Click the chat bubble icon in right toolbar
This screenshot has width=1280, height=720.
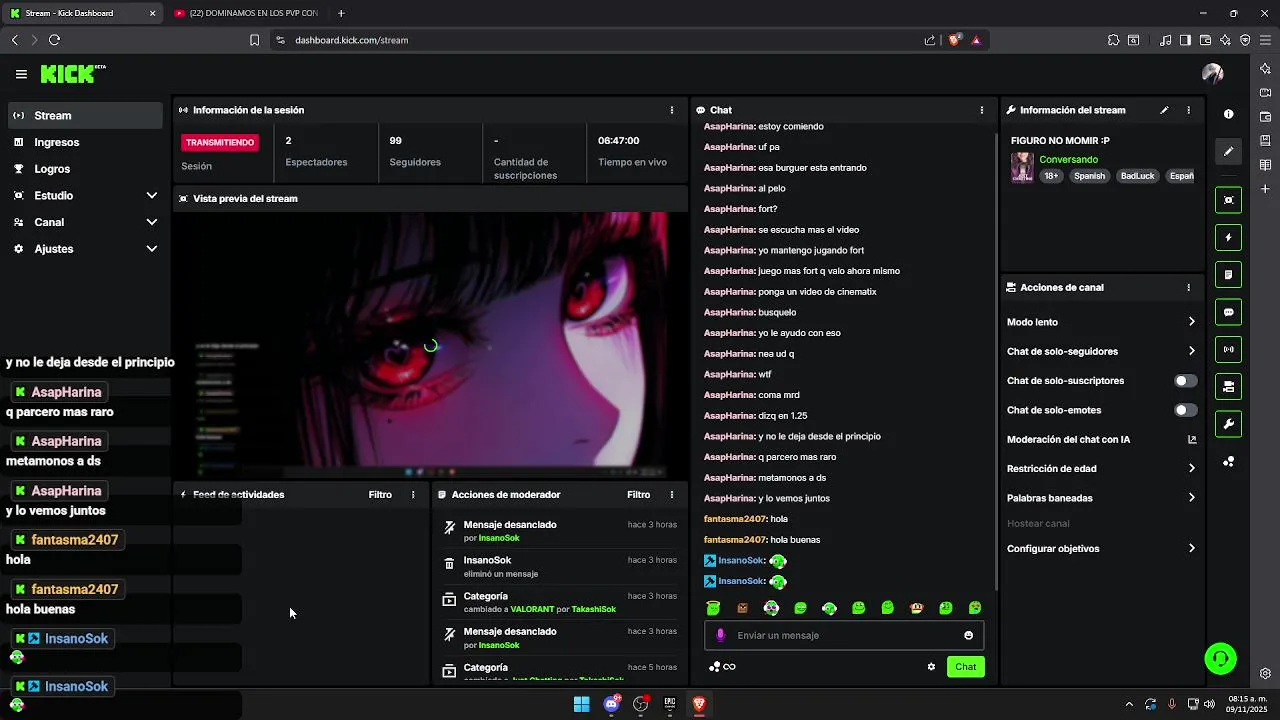click(x=1228, y=312)
